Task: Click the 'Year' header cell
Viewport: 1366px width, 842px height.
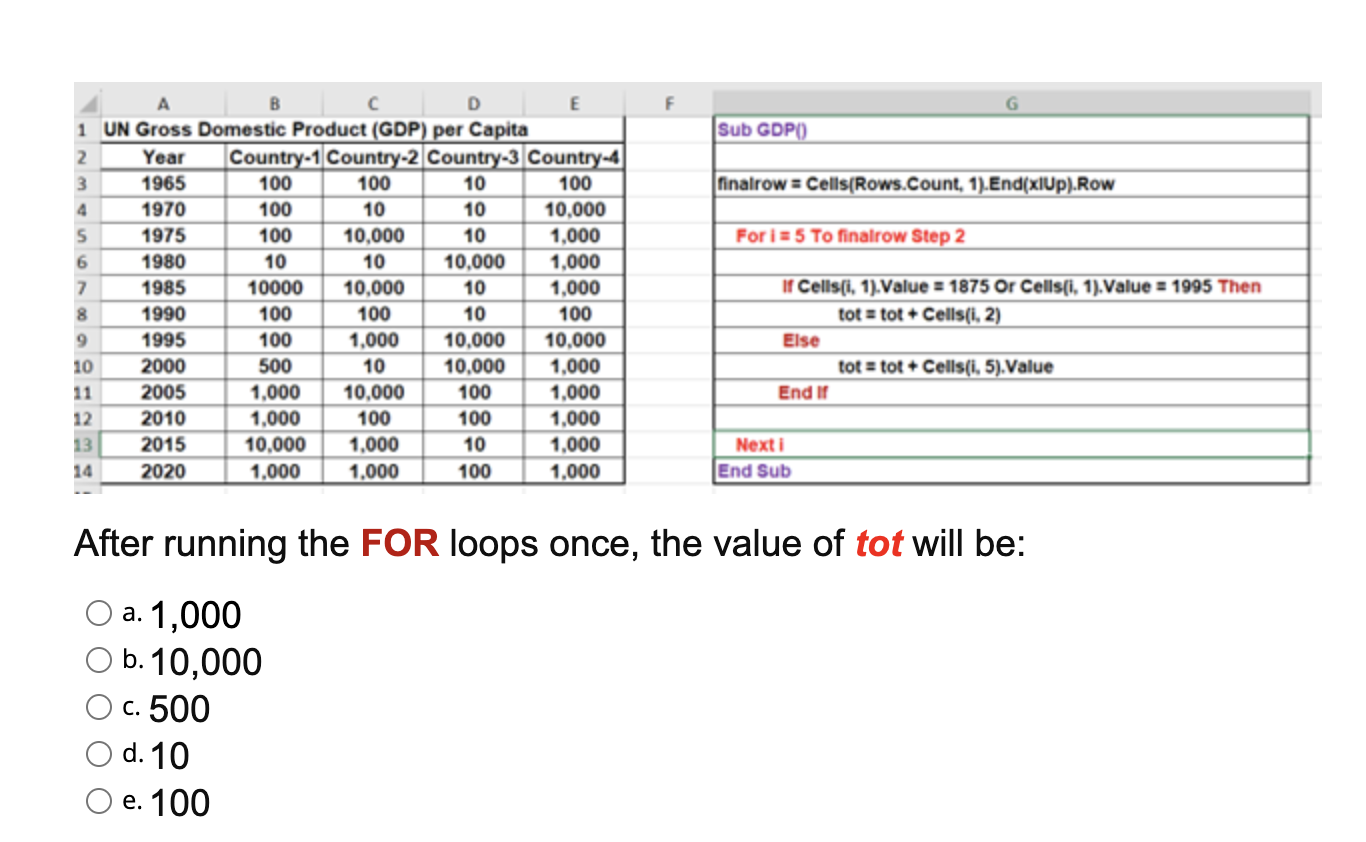Action: (161, 158)
